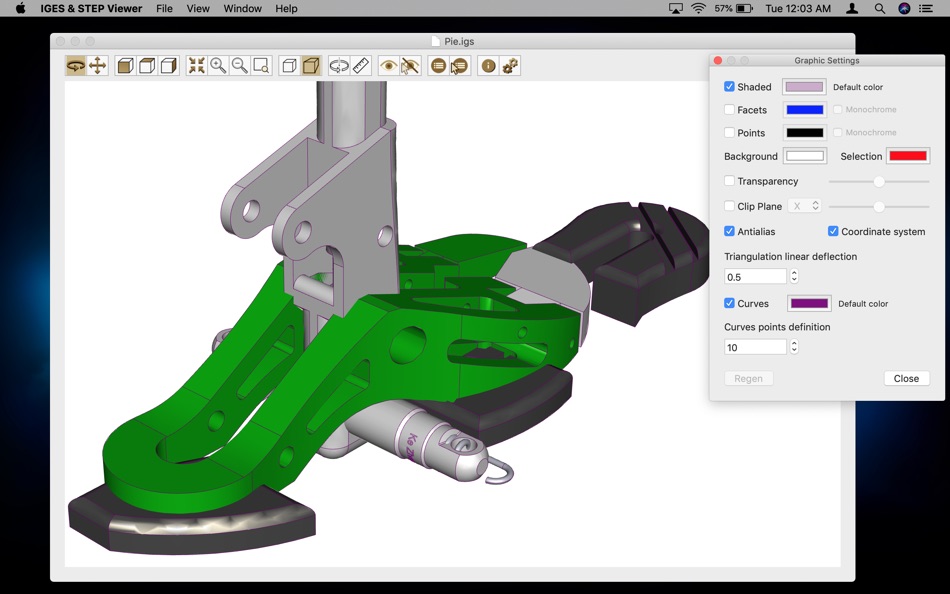Click the Facets Monochrome checkbox

[837, 109]
